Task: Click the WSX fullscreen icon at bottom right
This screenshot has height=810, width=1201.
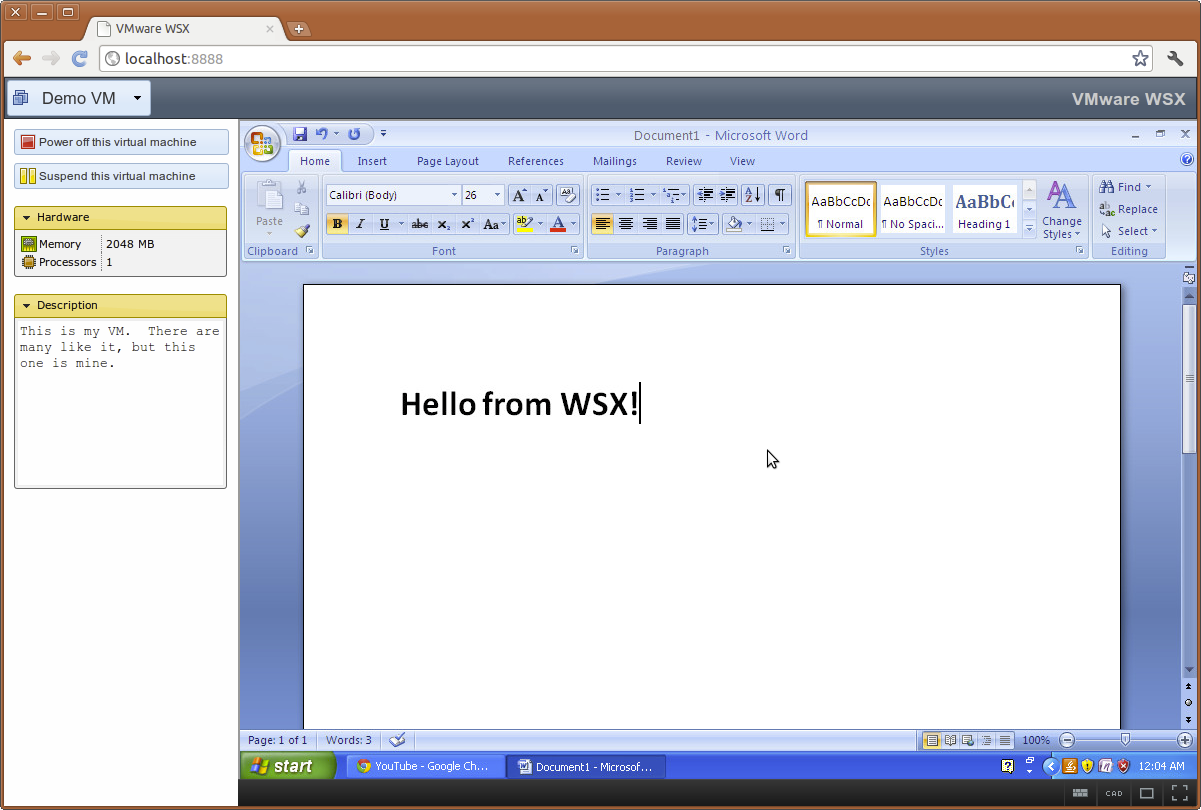Action: click(x=1179, y=793)
